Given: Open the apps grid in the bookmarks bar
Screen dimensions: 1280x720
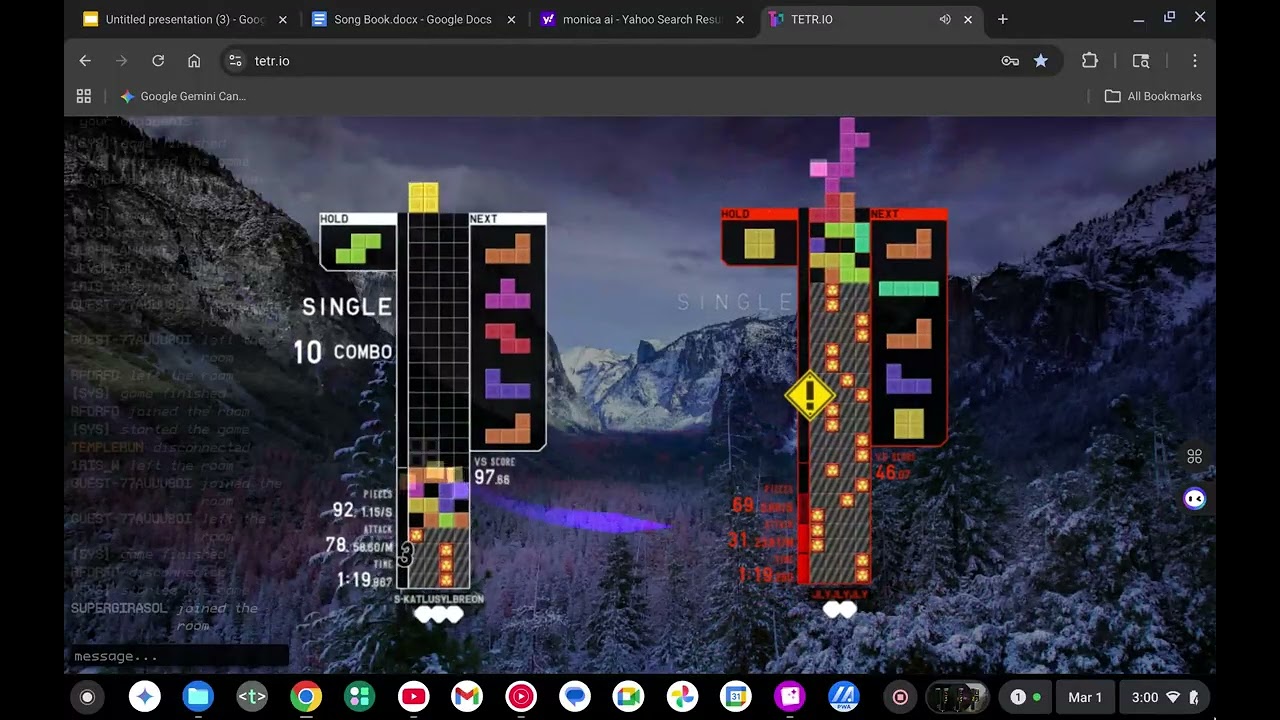Looking at the screenshot, I should coord(84,96).
